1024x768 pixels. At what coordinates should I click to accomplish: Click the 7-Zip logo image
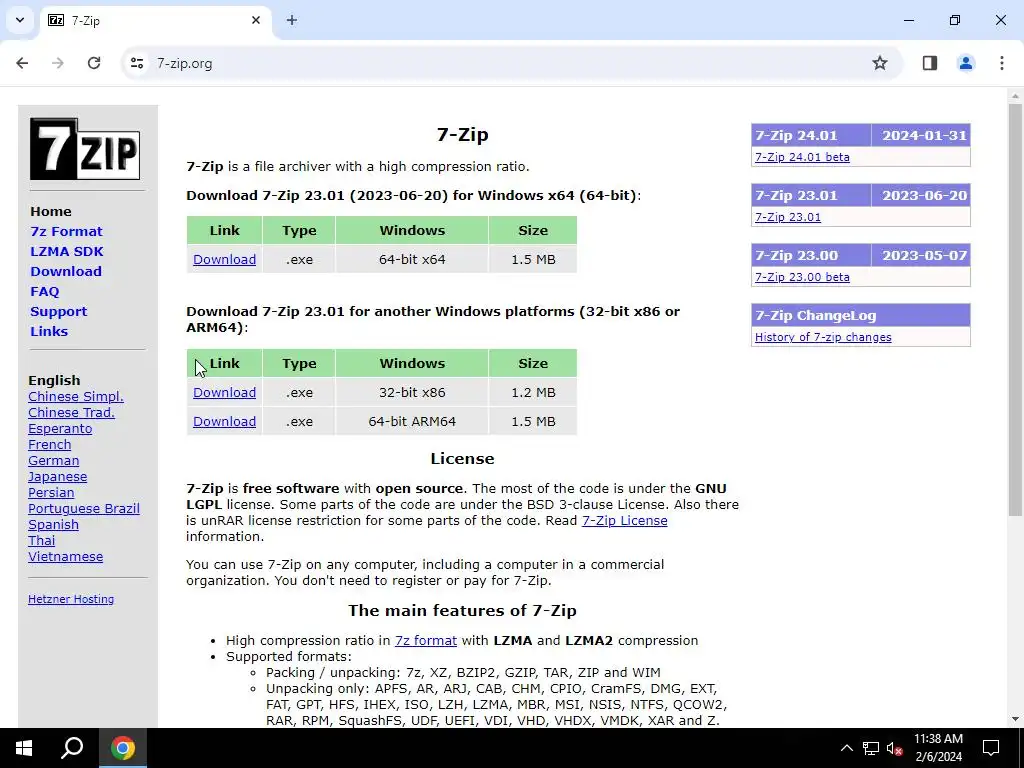85,149
